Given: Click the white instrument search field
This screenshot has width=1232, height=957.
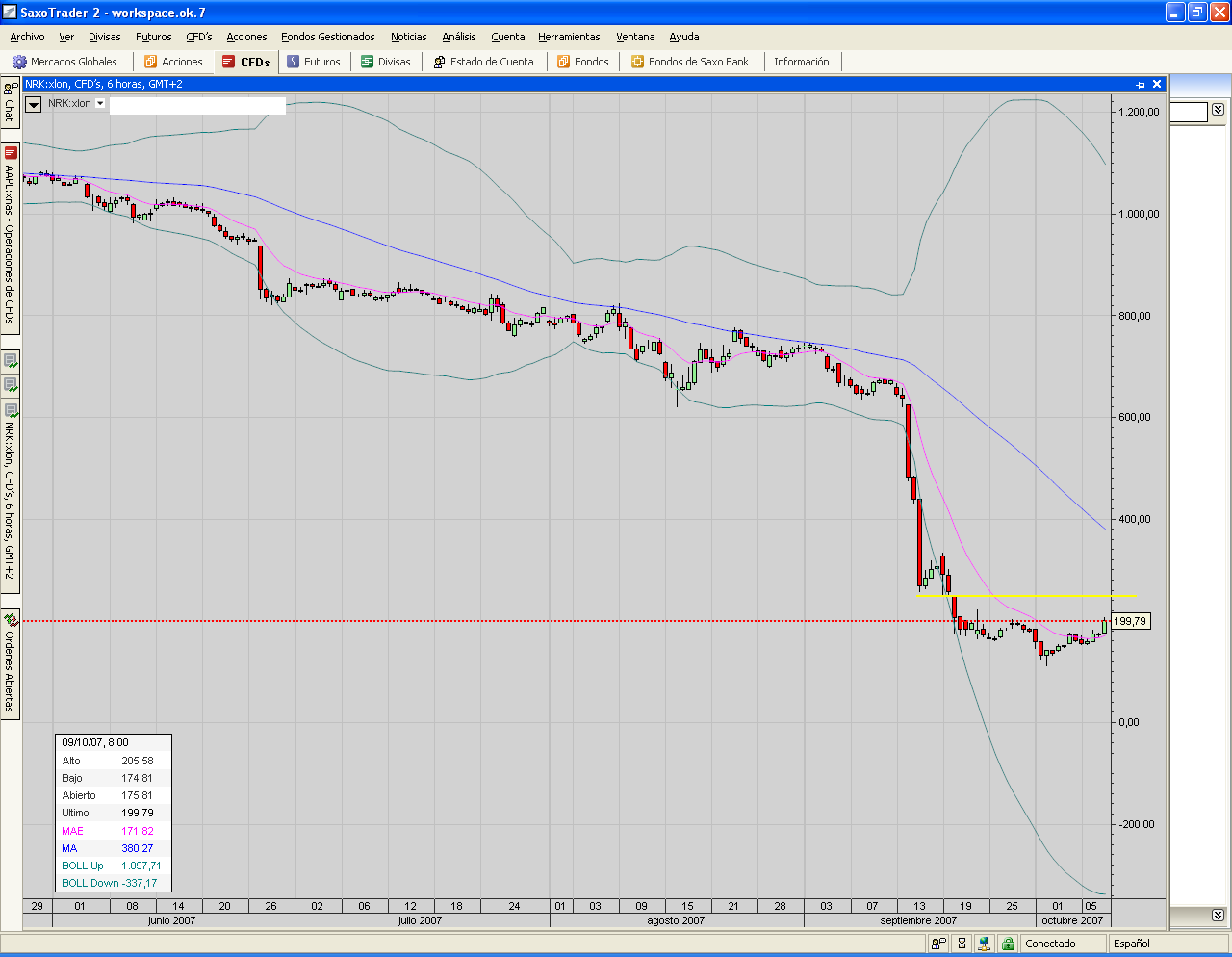Looking at the screenshot, I should point(197,105).
